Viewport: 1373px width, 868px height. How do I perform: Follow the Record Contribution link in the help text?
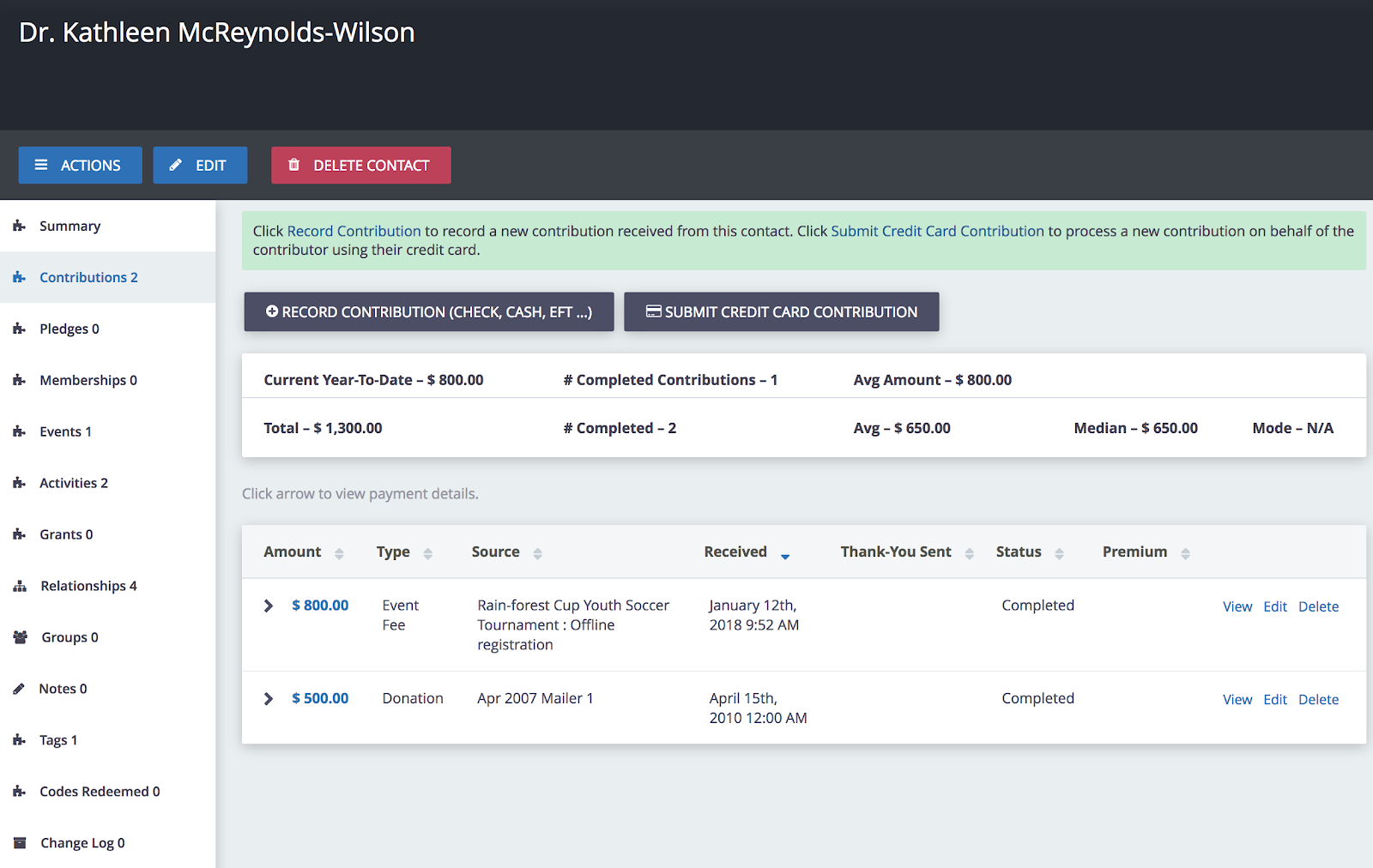click(354, 232)
